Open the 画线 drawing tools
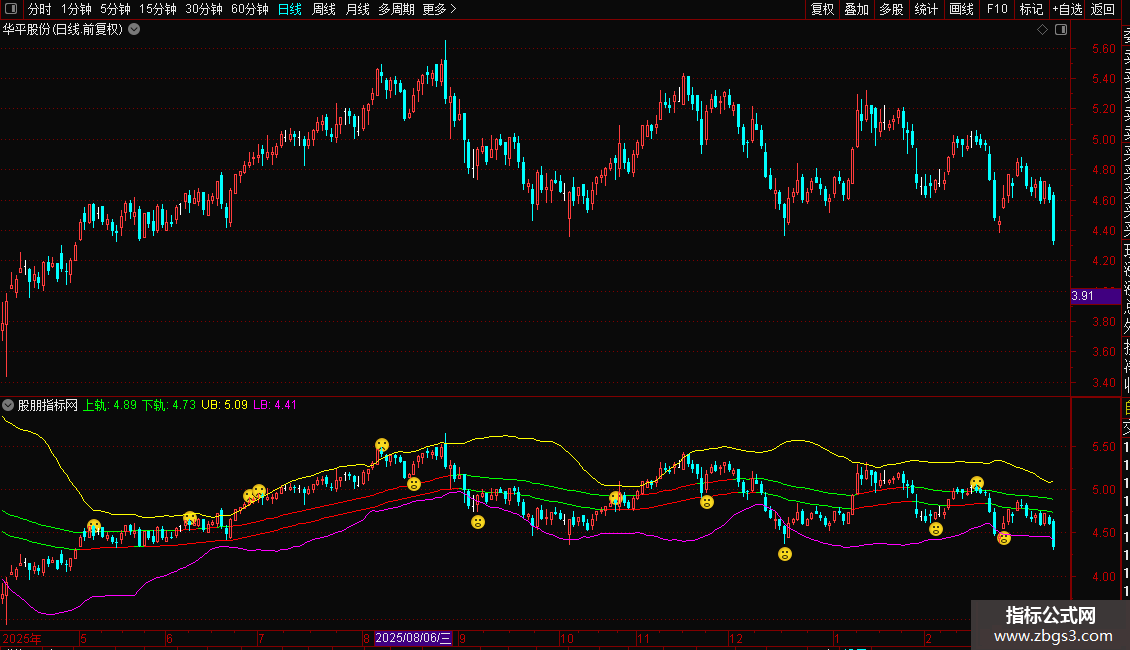 [961, 9]
